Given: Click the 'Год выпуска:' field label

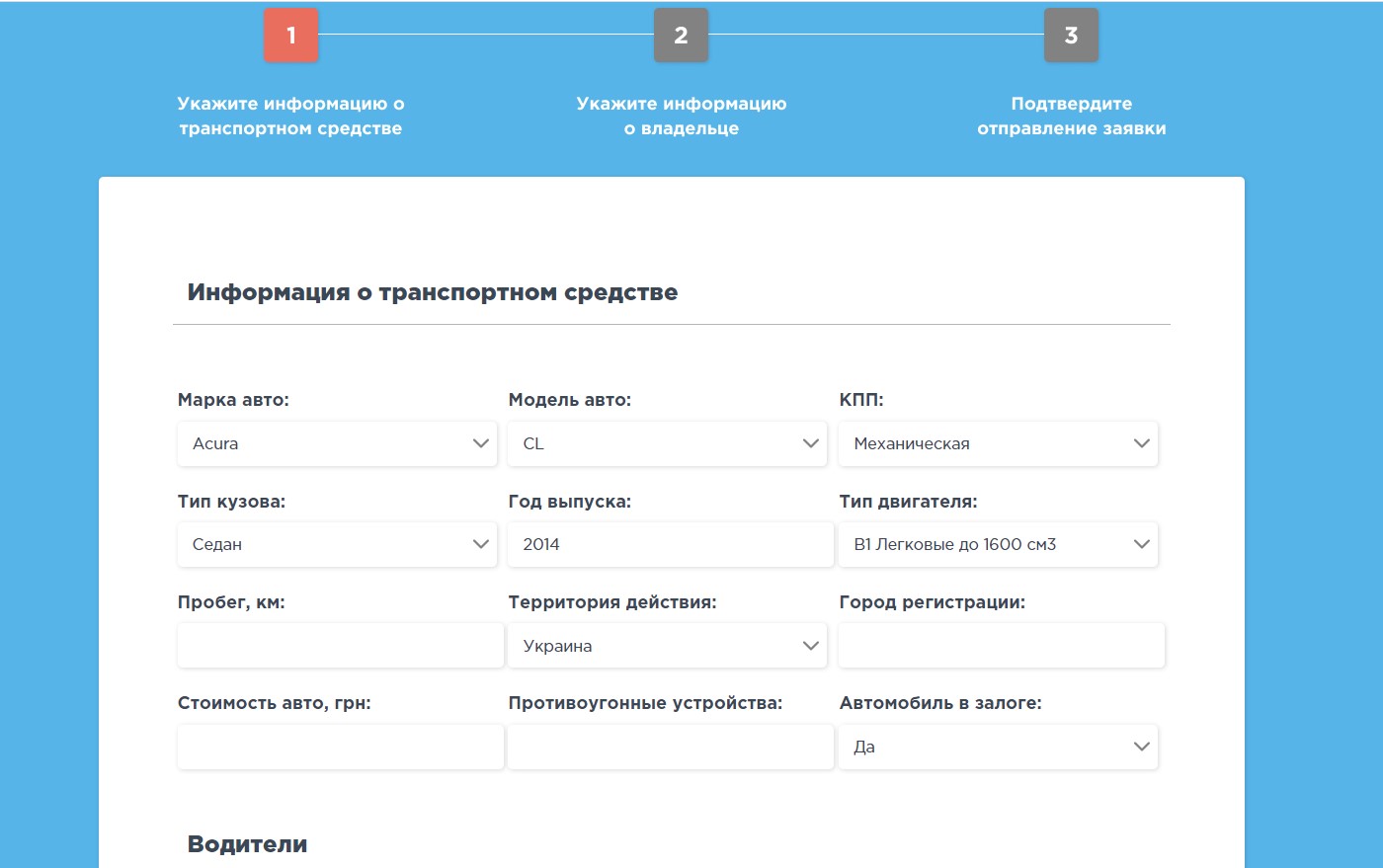Looking at the screenshot, I should [x=570, y=502].
